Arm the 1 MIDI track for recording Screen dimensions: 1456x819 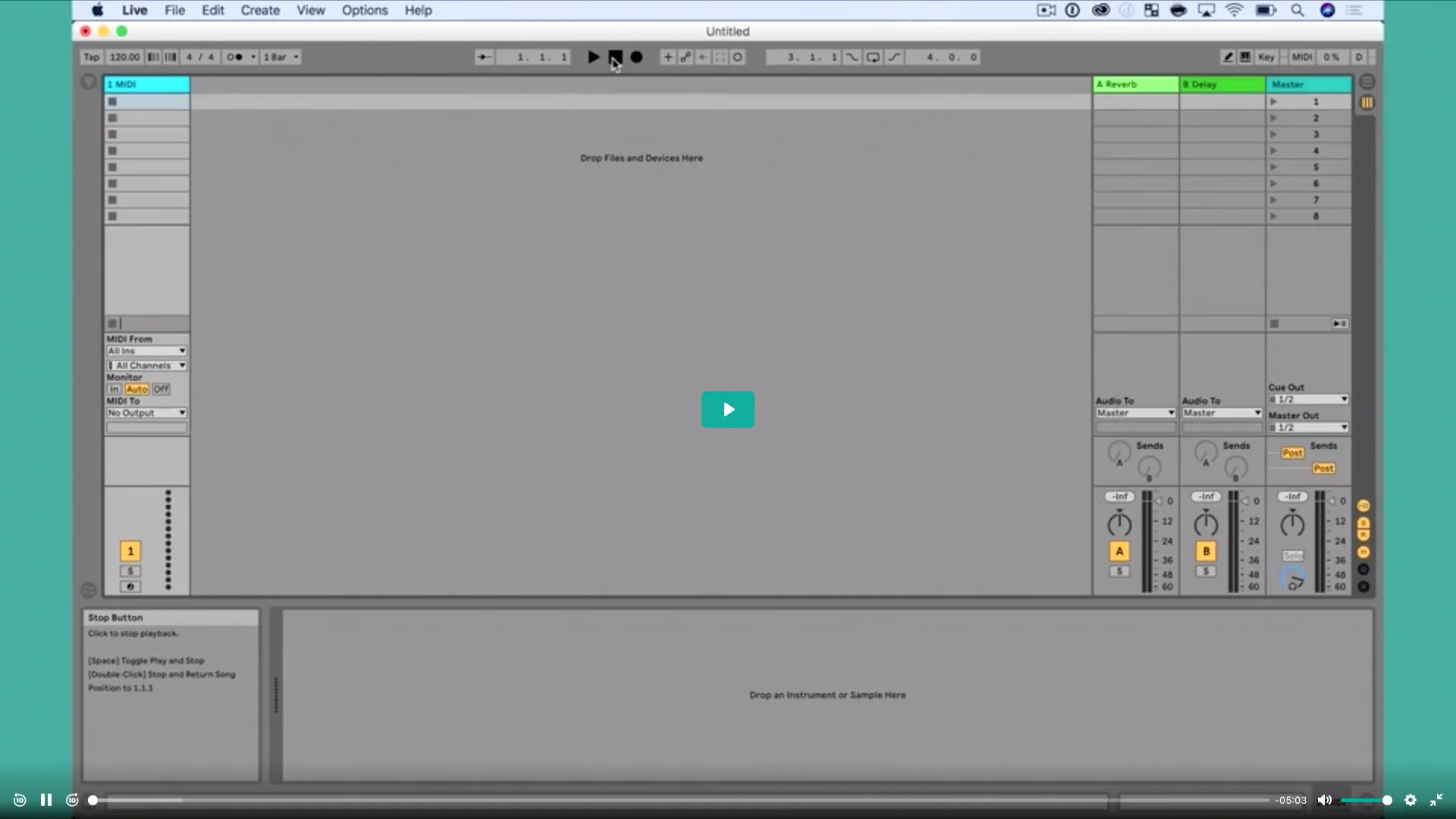130,587
